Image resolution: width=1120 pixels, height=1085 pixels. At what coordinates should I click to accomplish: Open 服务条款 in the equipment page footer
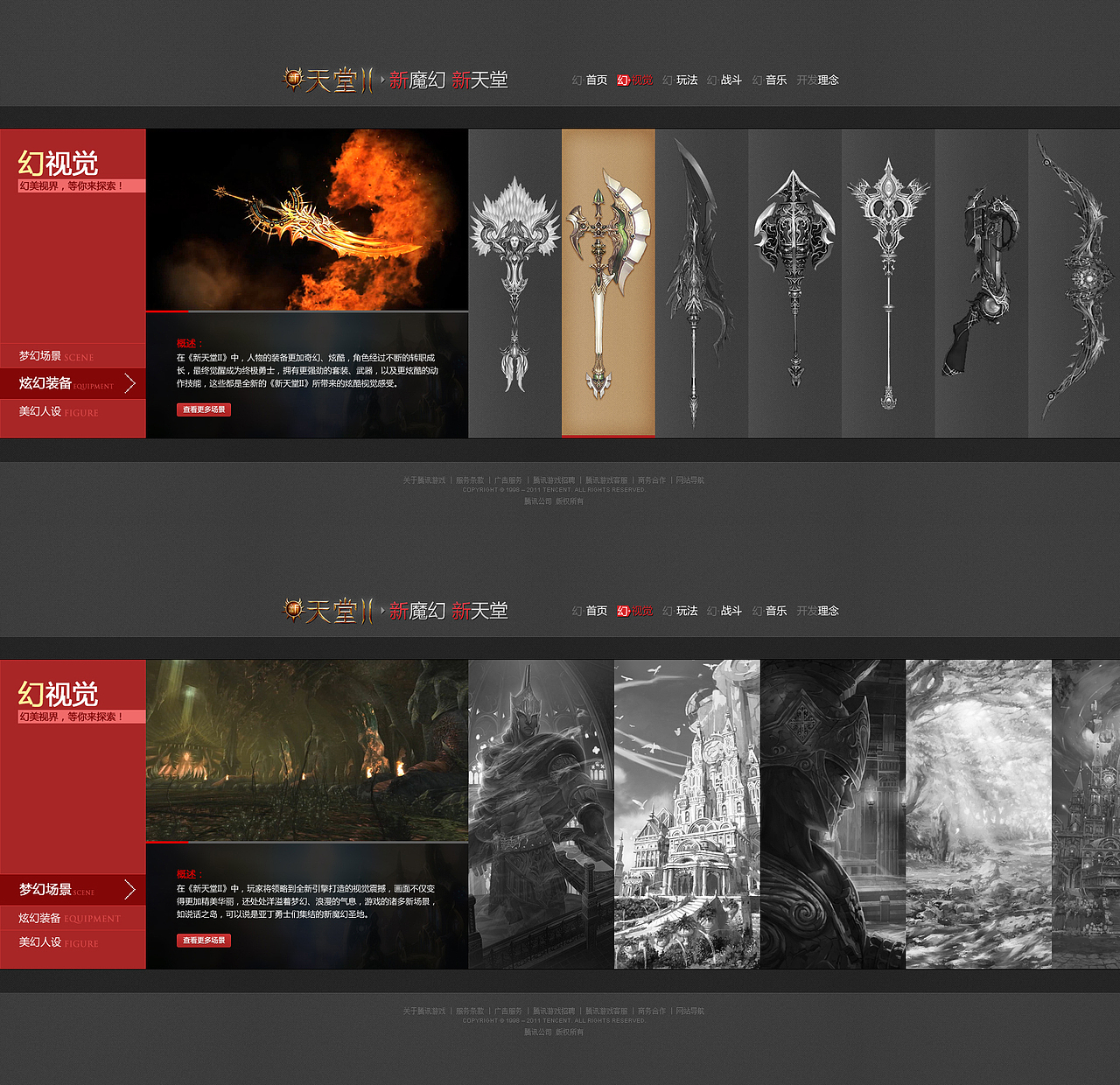point(470,480)
